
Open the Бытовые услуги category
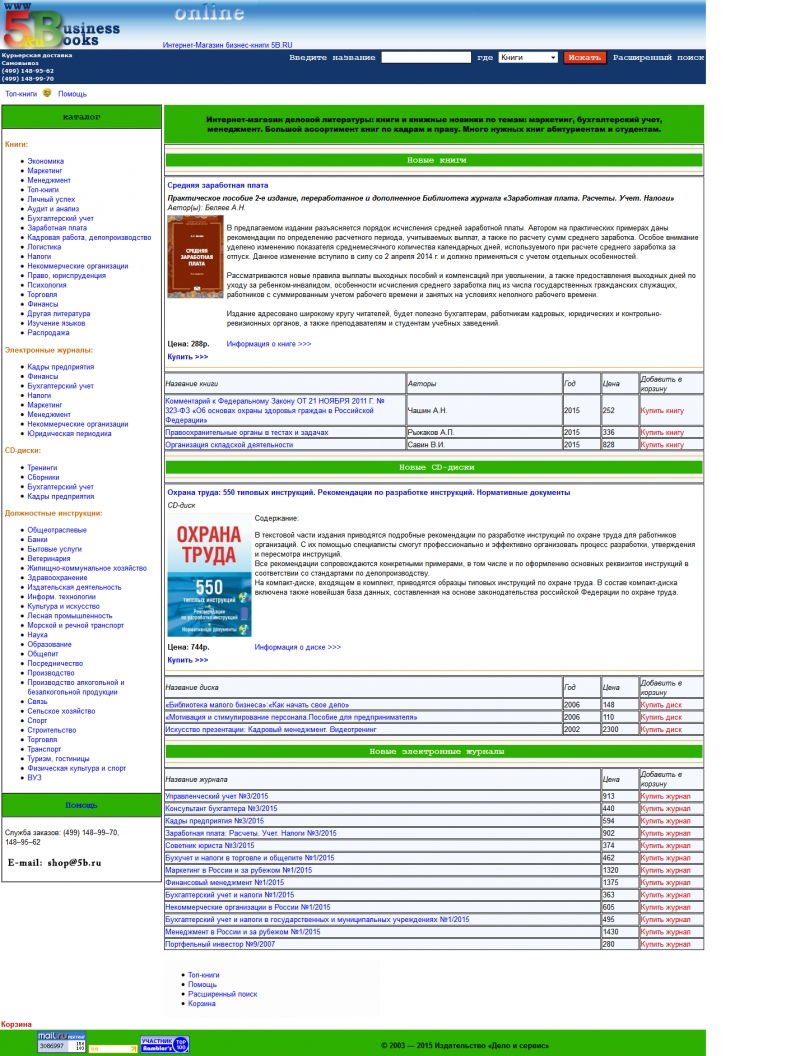tap(55, 549)
